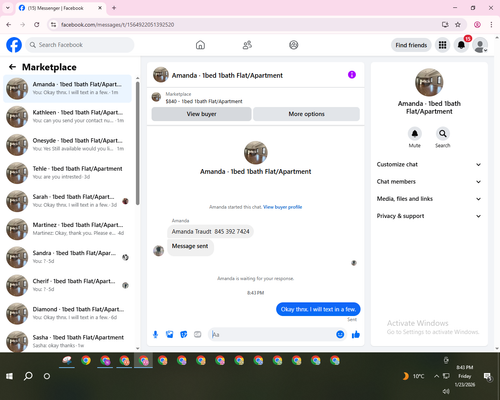Open notifications bell with 15 badge
This screenshot has width=500, height=400.
tap(461, 45)
